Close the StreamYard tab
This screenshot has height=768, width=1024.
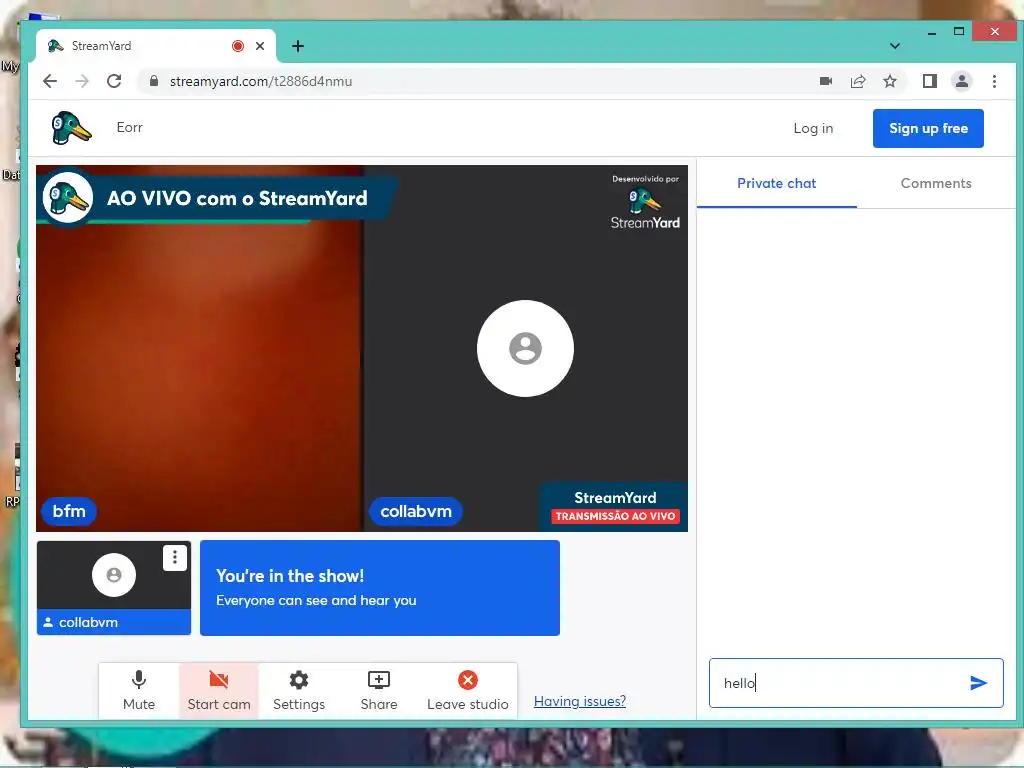pyautogui.click(x=260, y=46)
